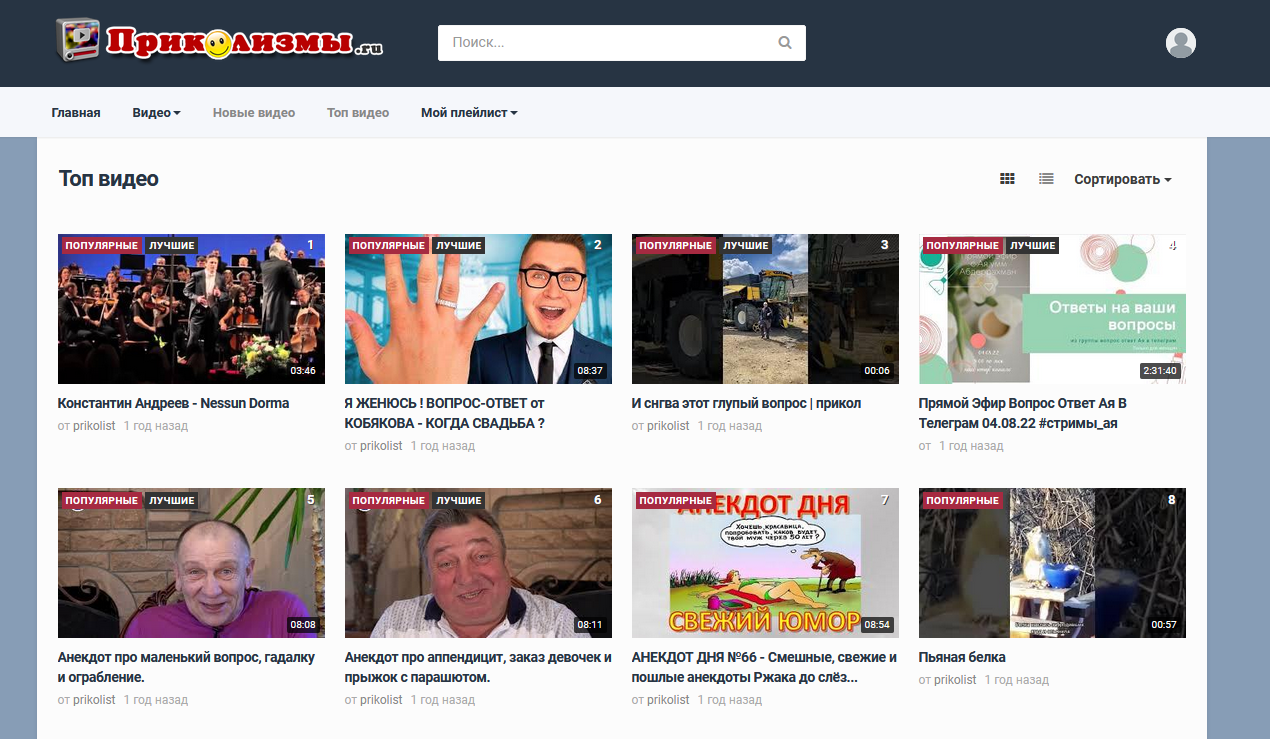Click the 00:57 duration label
This screenshot has height=739, width=1270.
(x=1164, y=625)
